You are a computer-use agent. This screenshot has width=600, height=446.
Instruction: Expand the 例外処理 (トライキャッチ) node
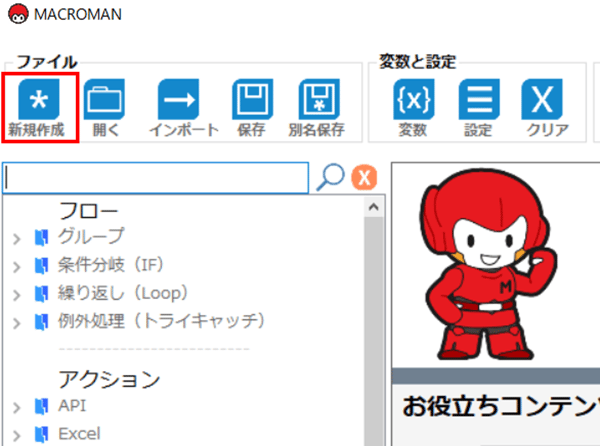pos(16,324)
